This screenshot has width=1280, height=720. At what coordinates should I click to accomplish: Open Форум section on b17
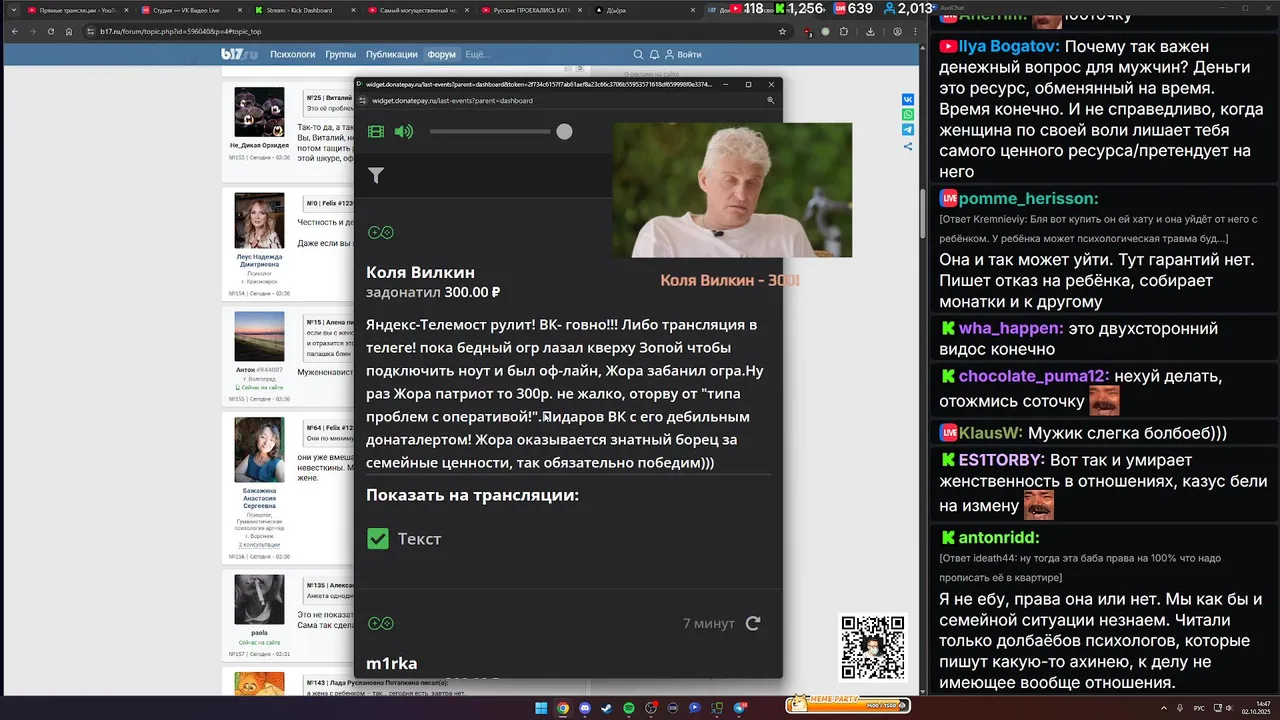tap(441, 54)
